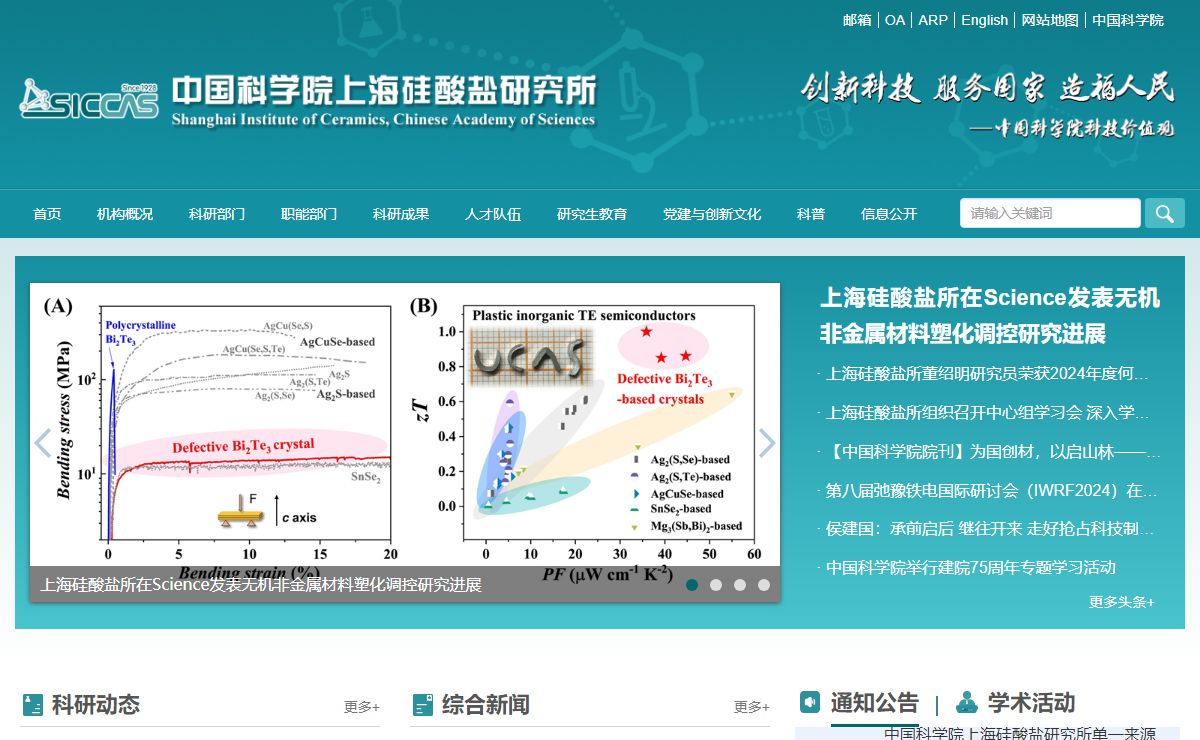This screenshot has width=1200, height=740.
Task: Click OA top link
Action: 895,20
